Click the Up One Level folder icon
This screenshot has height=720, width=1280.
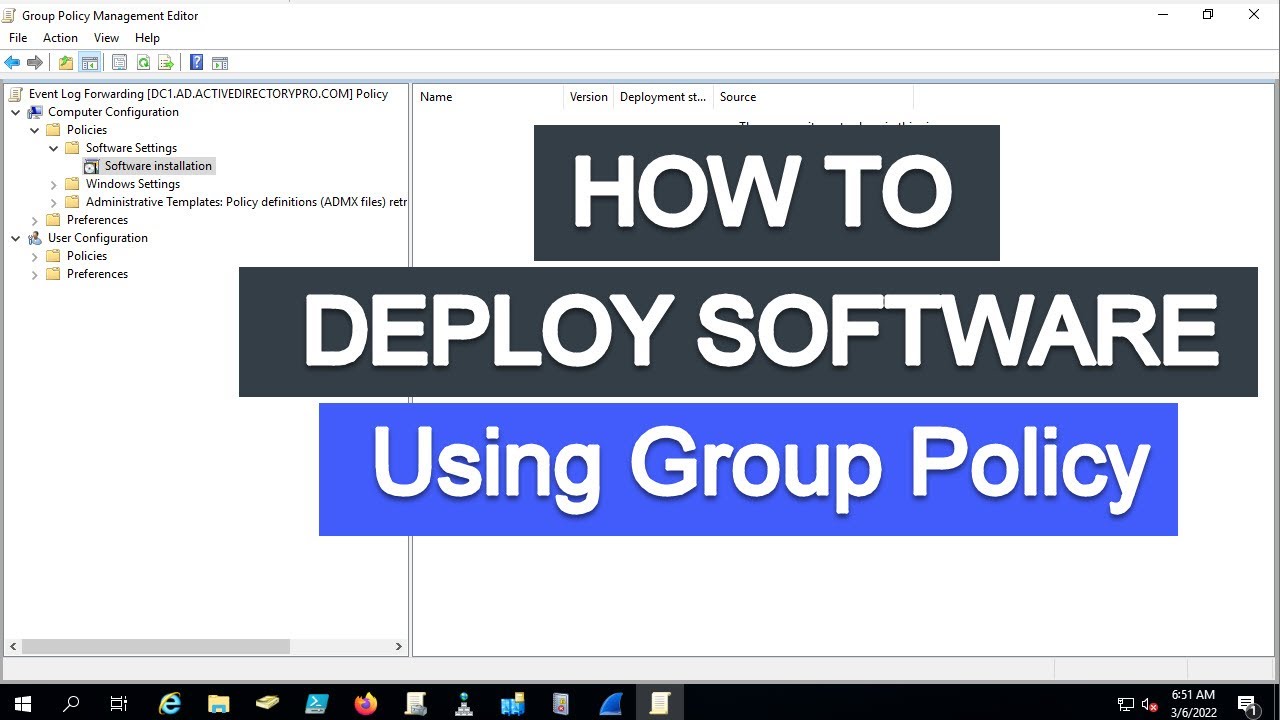click(x=66, y=63)
